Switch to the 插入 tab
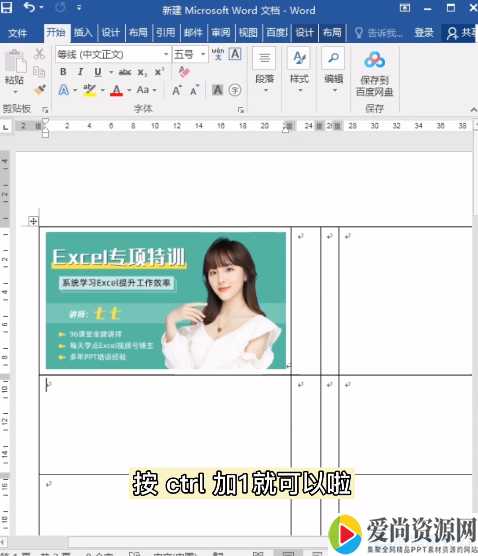Screen dimensions: 478x556 click(83, 33)
